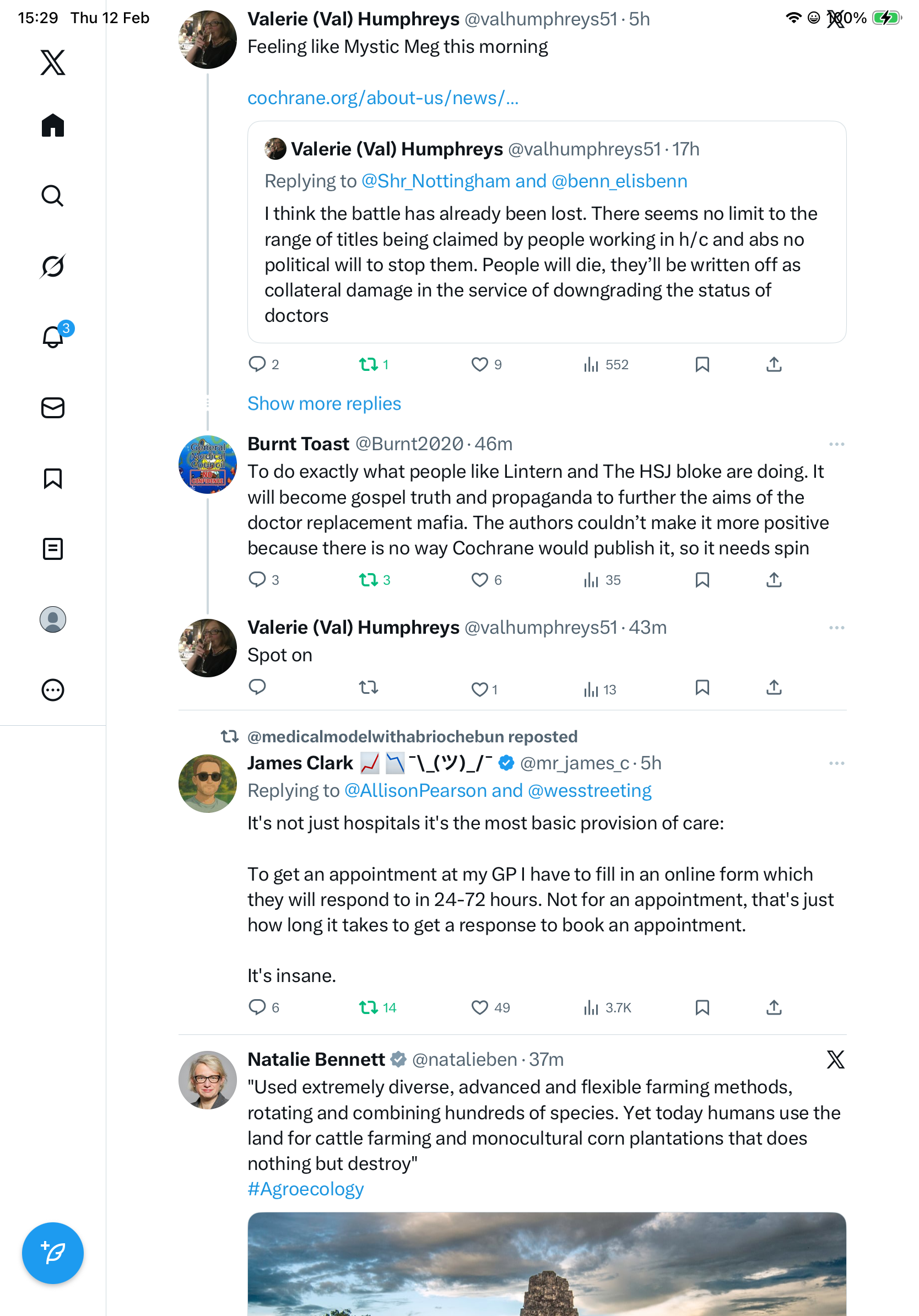Share James Clark's post
Image resolution: width=919 pixels, height=1316 pixels.
pos(774,1007)
